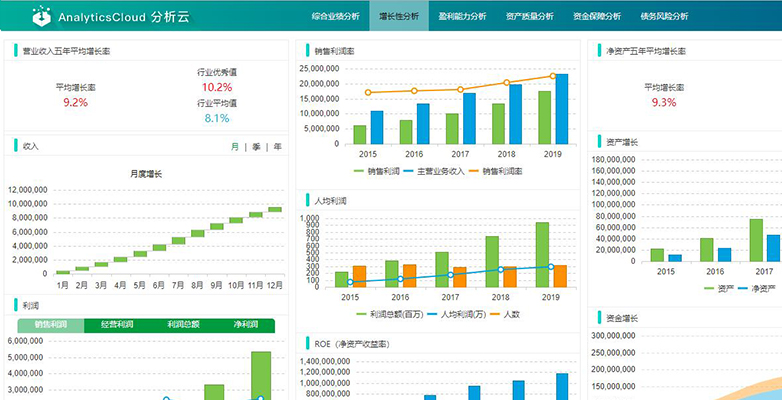Click the 销售利润率 panel title
The width and height of the screenshot is (782, 400).
tap(335, 51)
